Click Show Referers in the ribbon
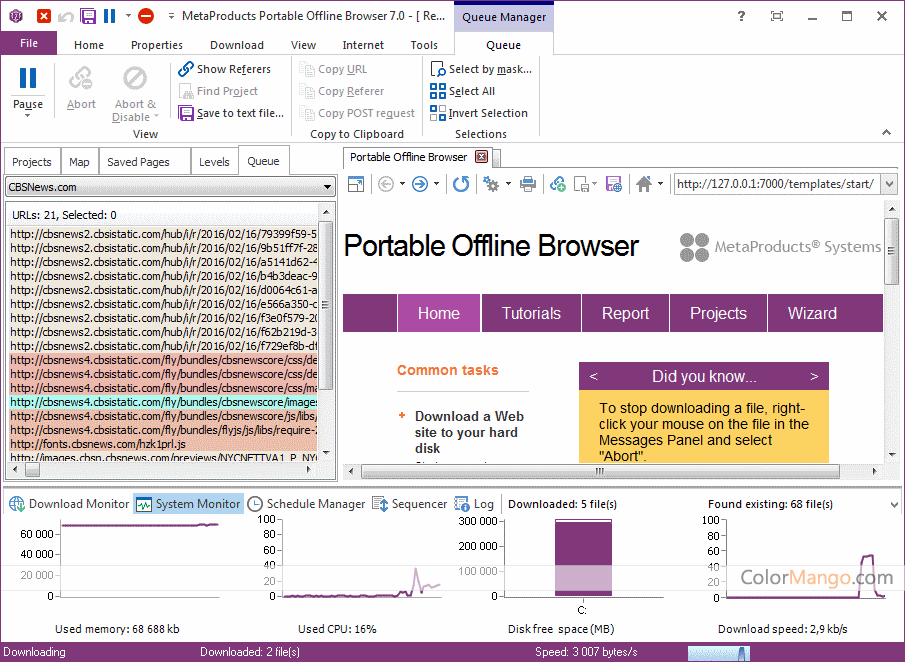Image resolution: width=905 pixels, height=662 pixels. point(225,69)
